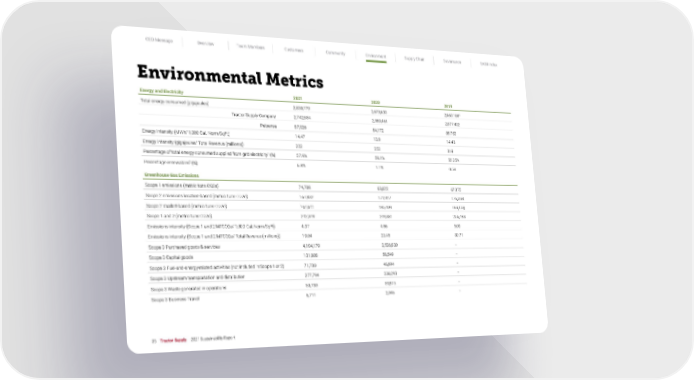This screenshot has height=380, width=694.
Task: Select the Energy and Electricity section heading
Action: pos(161,91)
